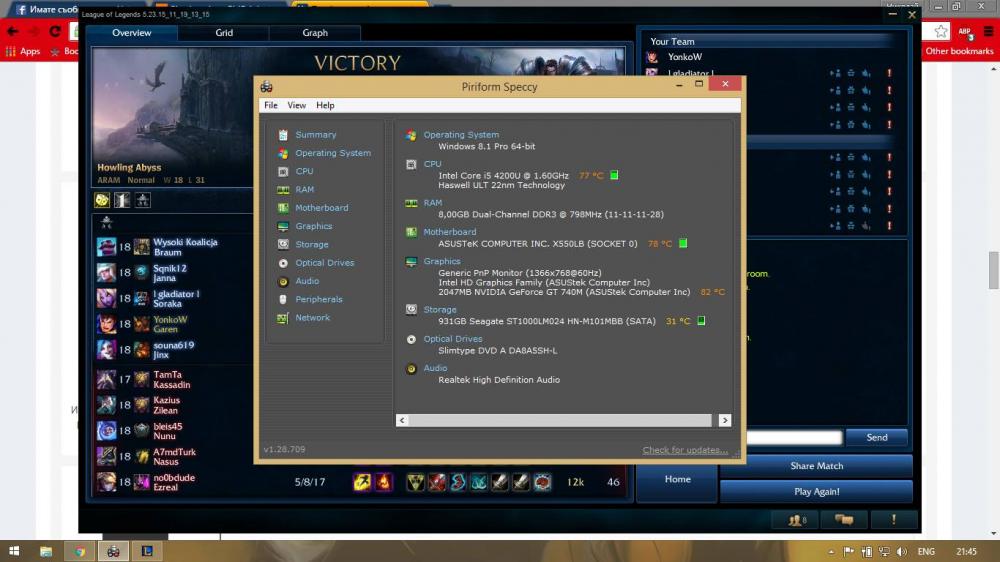
Task: Click the left arrow of Speccy horizontal scrollbar
Action: coord(402,420)
